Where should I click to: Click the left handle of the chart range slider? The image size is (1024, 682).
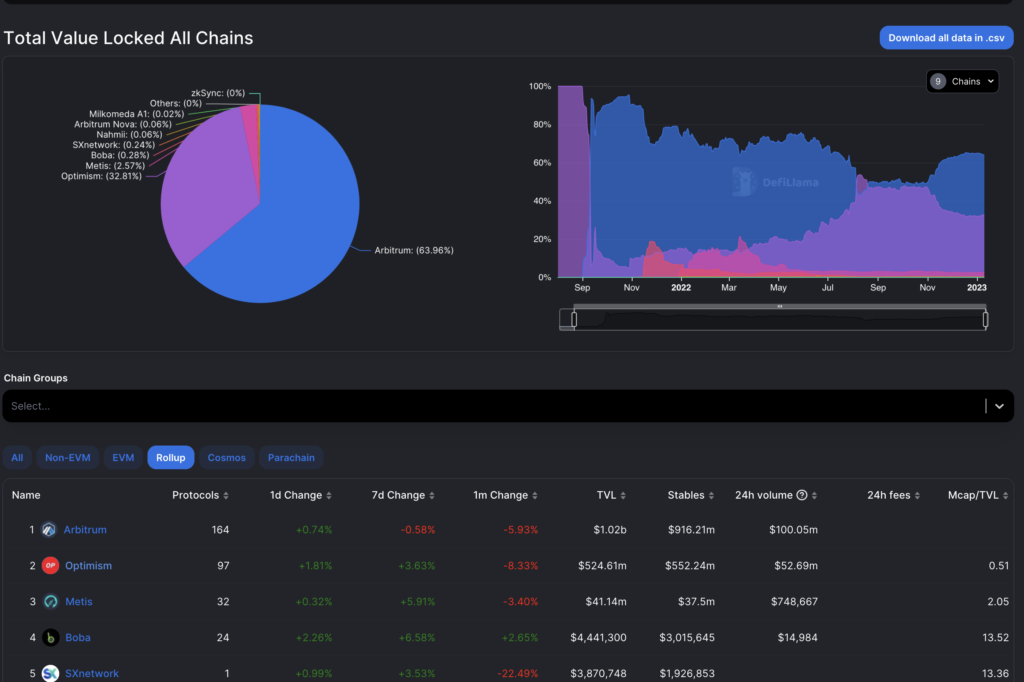point(574,319)
